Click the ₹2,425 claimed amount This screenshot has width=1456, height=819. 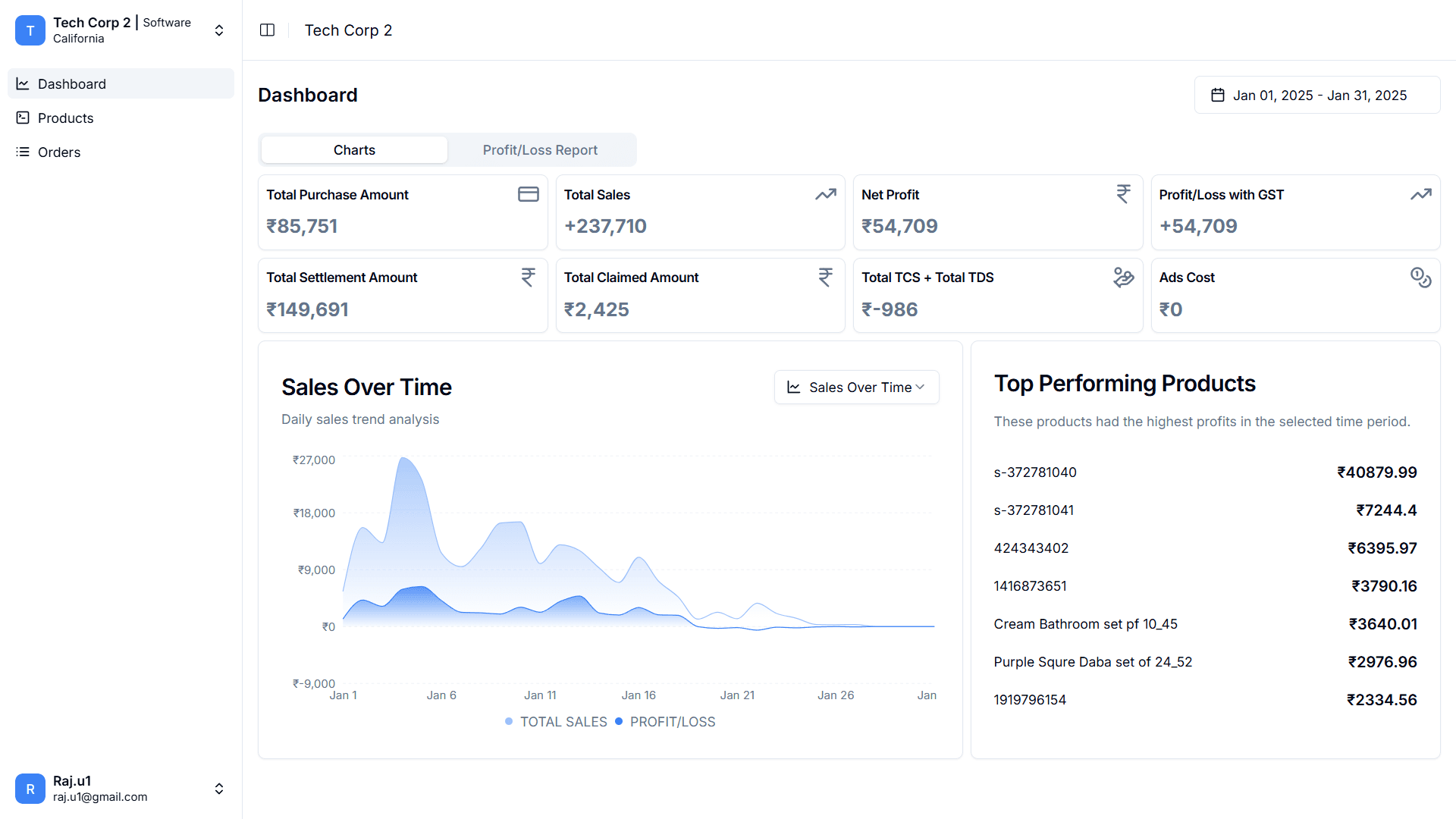pos(597,309)
